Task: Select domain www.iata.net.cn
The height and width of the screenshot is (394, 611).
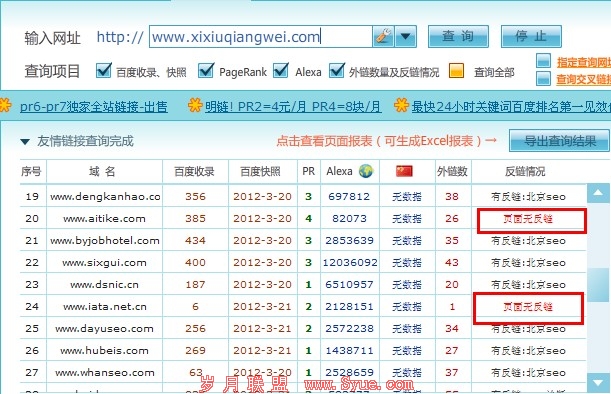Action: (x=105, y=307)
